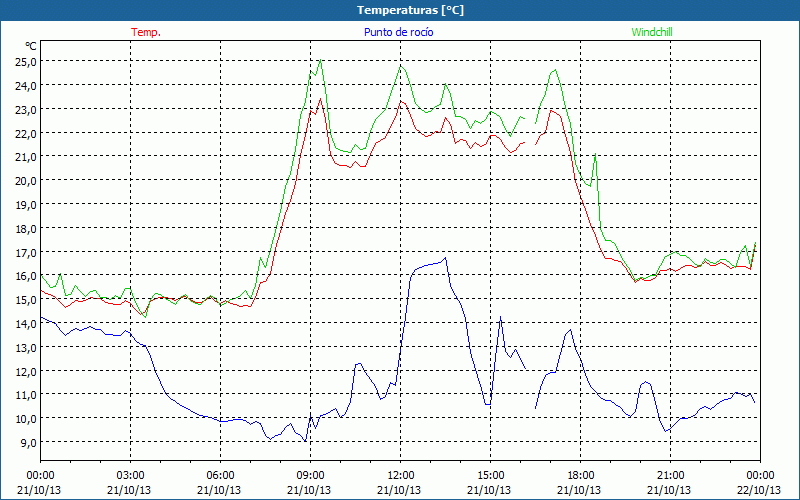Screen dimensions: 800x500
Task: Click the 19,0 y-axis value
Action: (27, 205)
